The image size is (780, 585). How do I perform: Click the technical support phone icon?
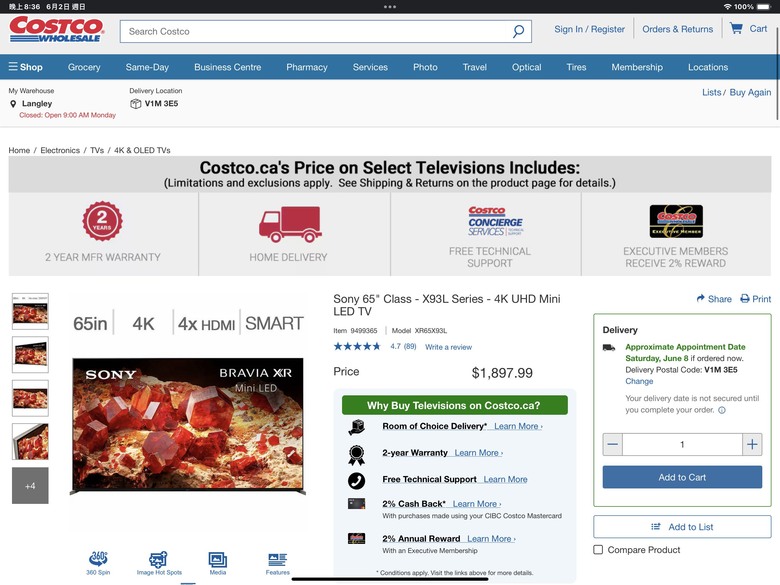pyautogui.click(x=356, y=481)
